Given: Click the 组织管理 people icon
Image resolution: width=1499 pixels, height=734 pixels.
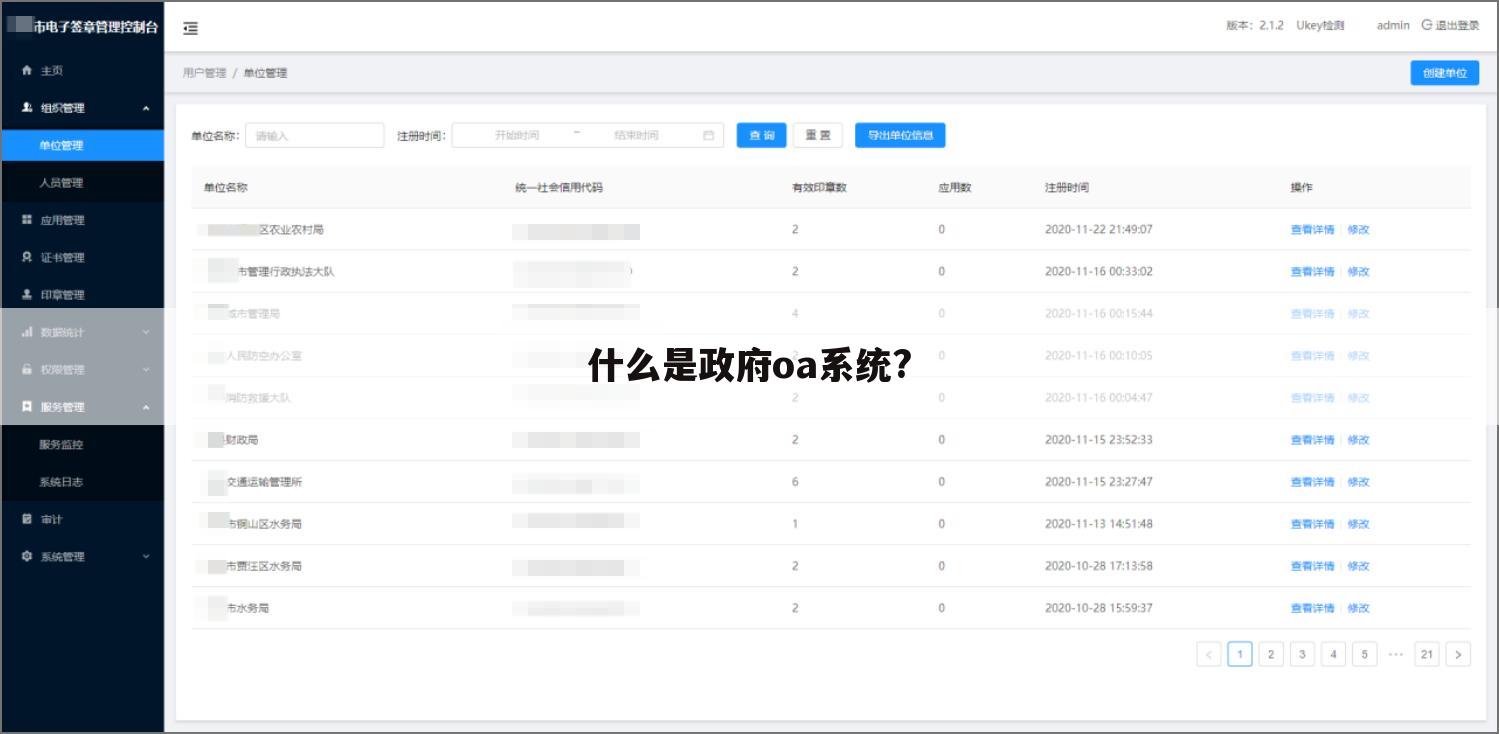Looking at the screenshot, I should 27,108.
